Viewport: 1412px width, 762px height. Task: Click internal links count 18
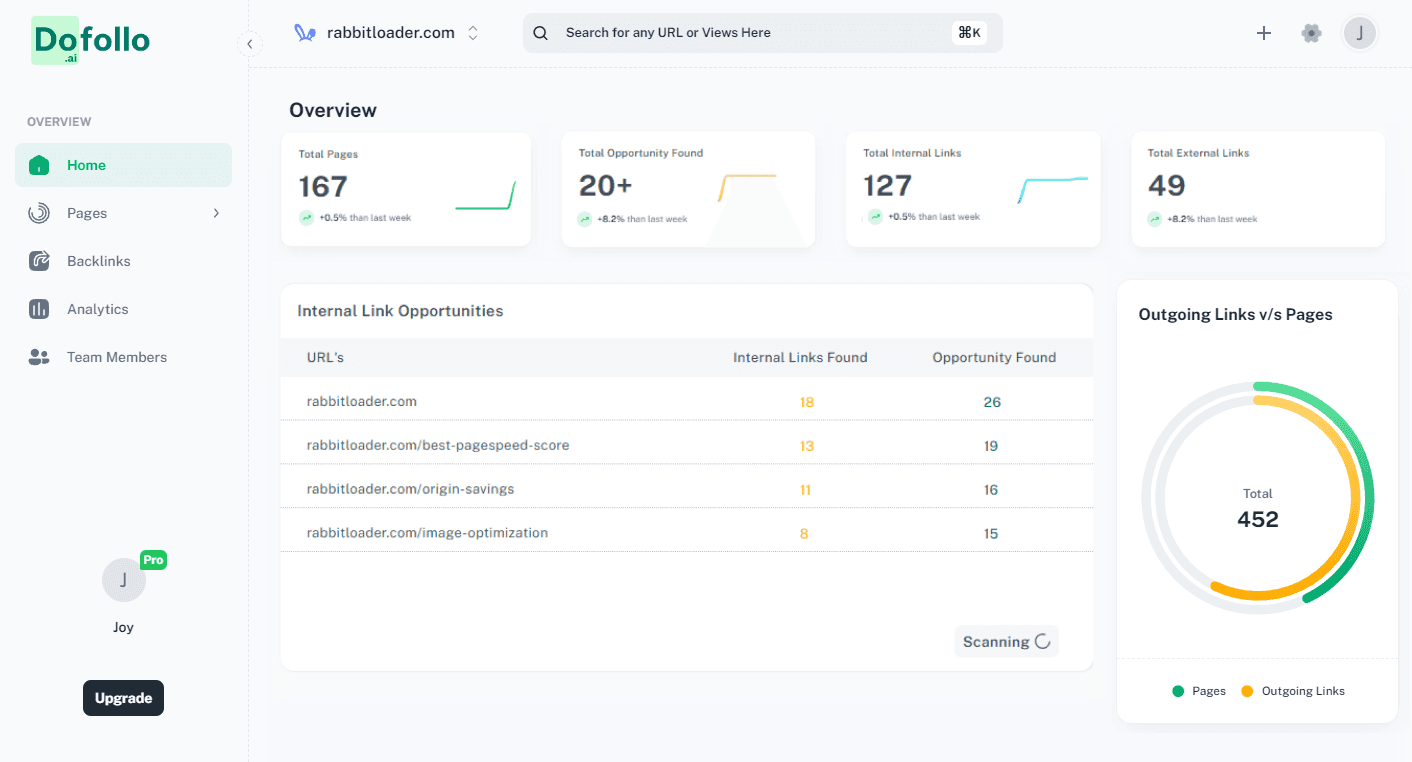807,402
